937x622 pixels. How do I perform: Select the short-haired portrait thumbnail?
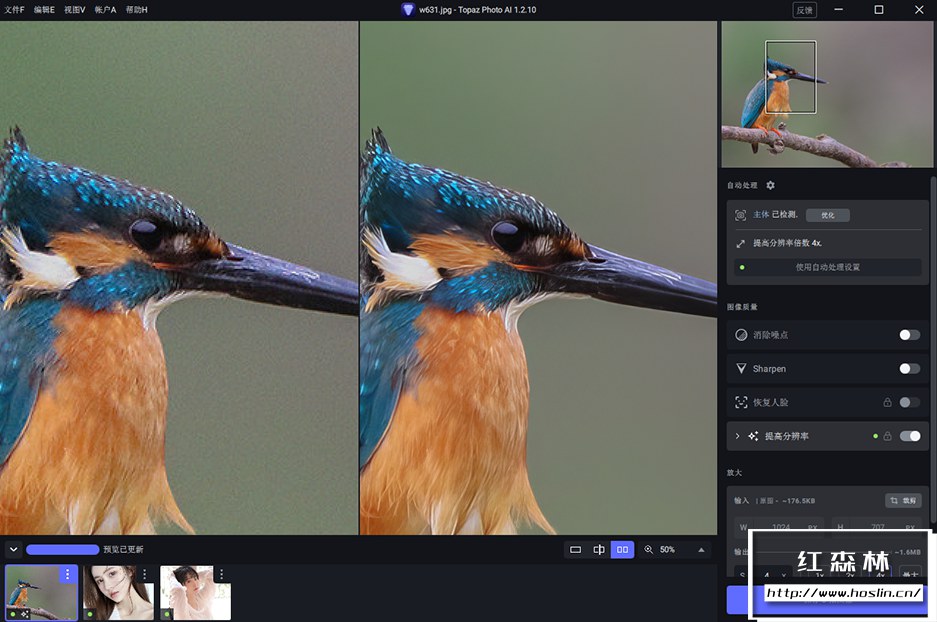tap(195, 593)
